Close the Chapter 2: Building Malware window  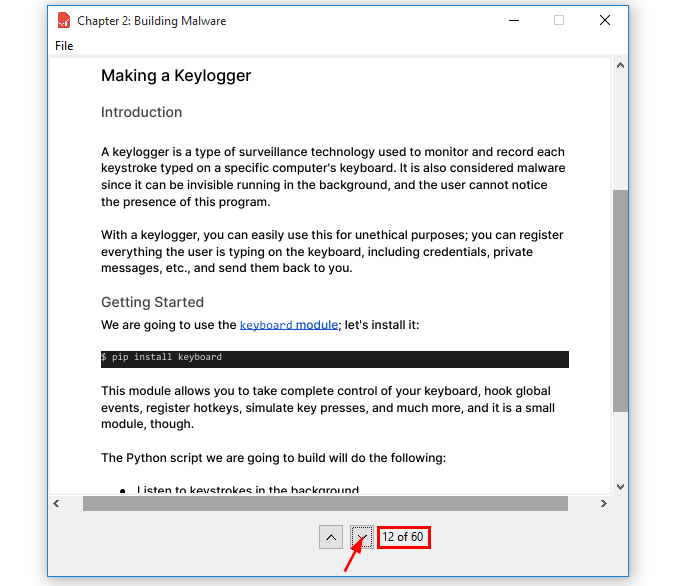click(x=605, y=20)
